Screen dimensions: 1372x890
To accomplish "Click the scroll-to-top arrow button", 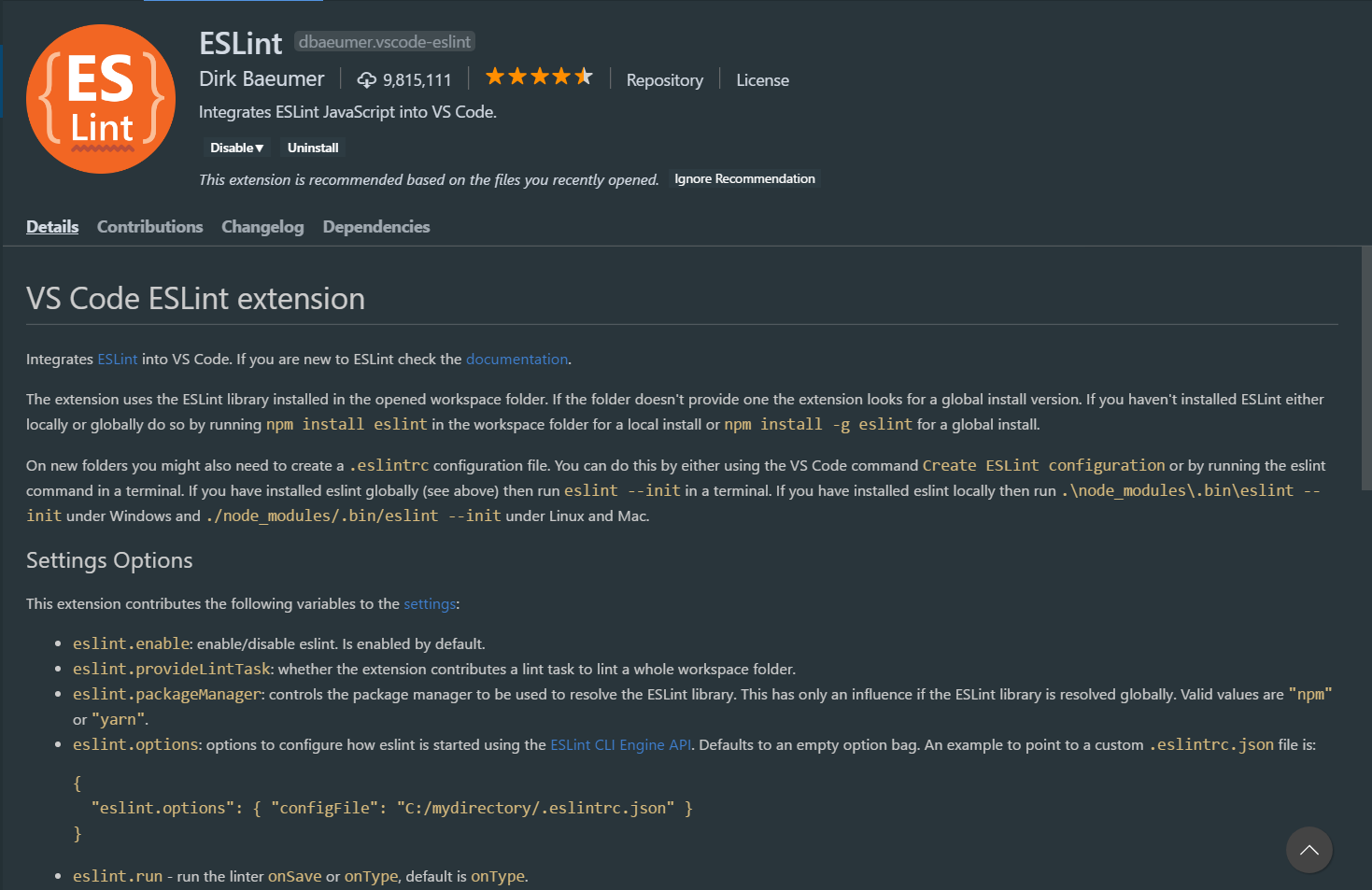I will point(1308,850).
